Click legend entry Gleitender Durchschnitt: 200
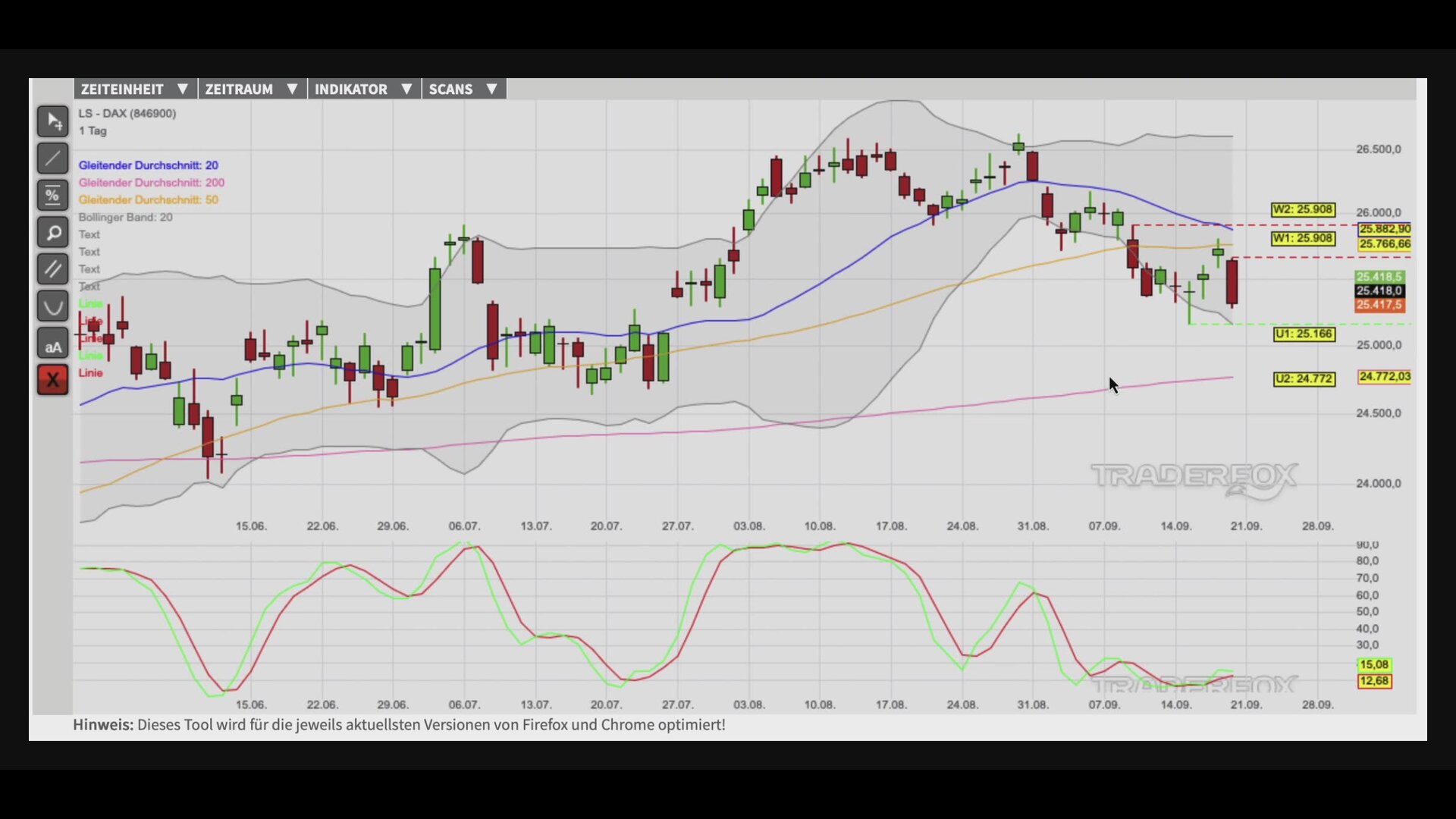 151,183
